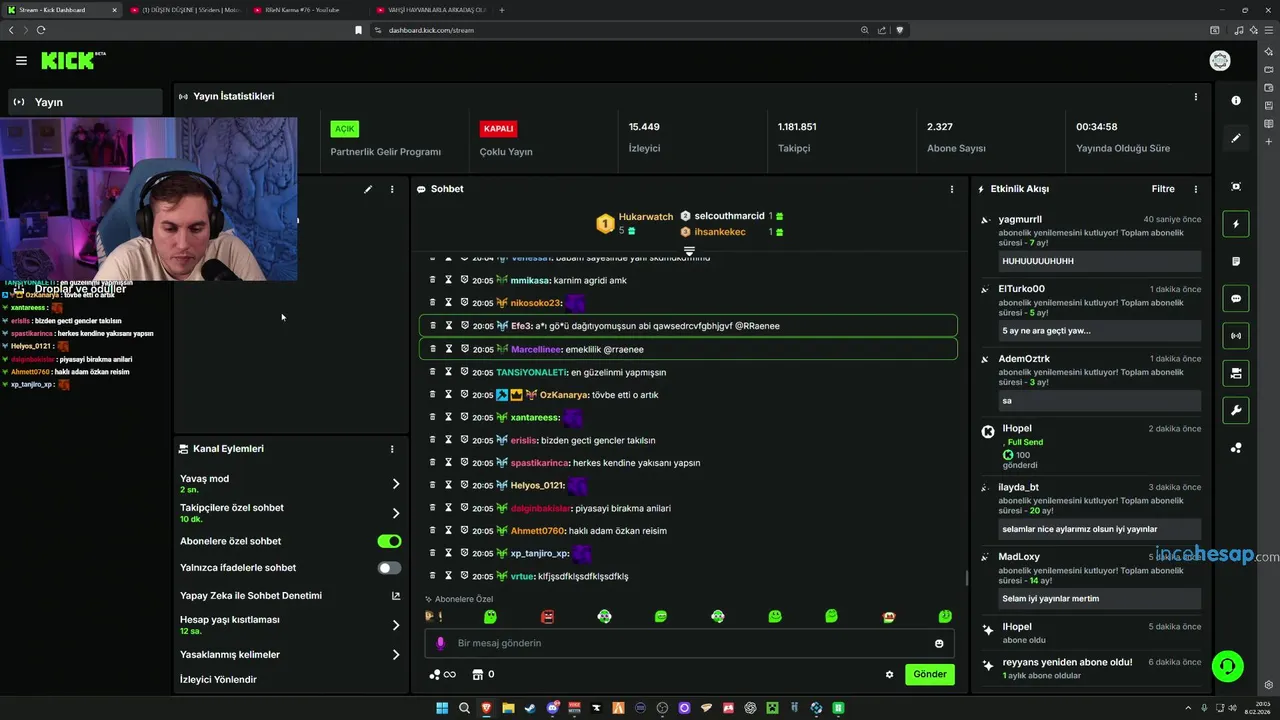Viewport: 1280px width, 720px height.
Task: Open the Etkinlik Akışı three-dot menu
Action: pyautogui.click(x=1195, y=189)
